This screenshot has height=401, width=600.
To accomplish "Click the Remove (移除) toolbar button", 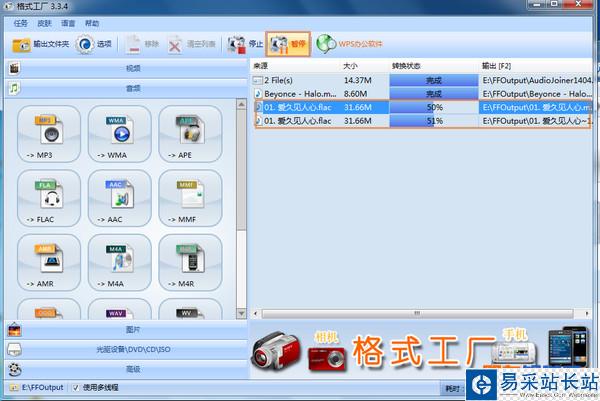I will point(142,44).
